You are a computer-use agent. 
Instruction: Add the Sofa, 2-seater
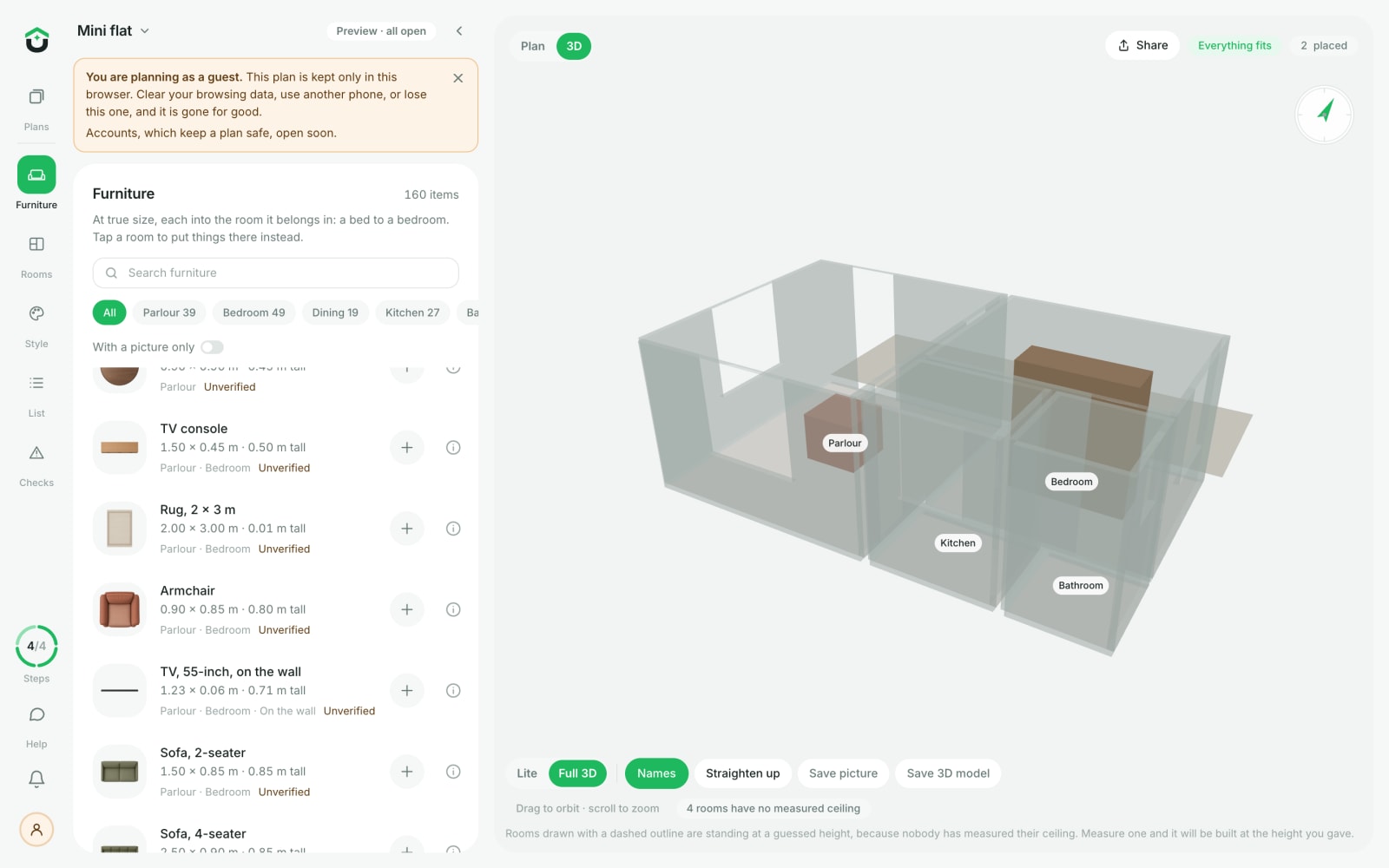[x=406, y=772]
